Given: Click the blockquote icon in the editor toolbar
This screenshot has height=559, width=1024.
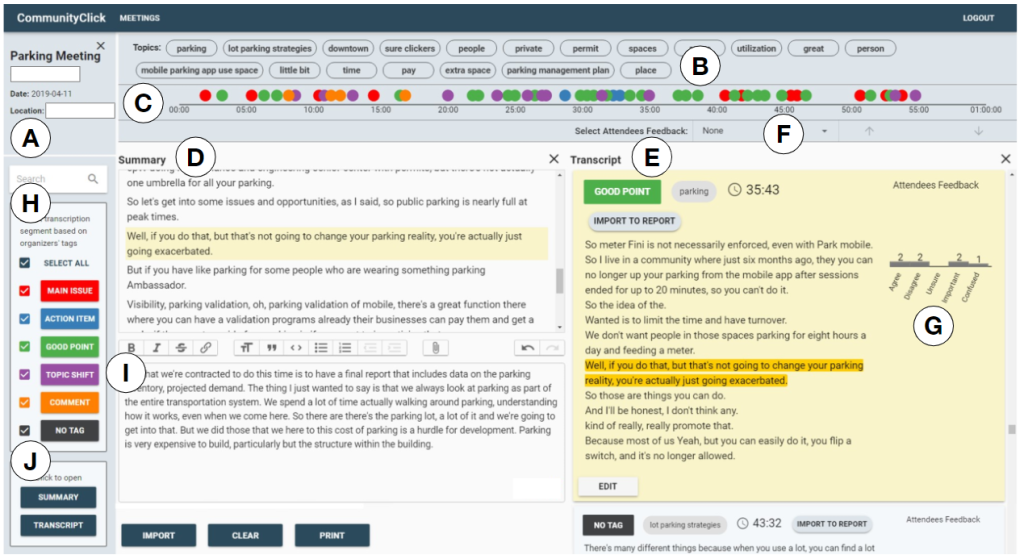Looking at the screenshot, I should point(271,348).
